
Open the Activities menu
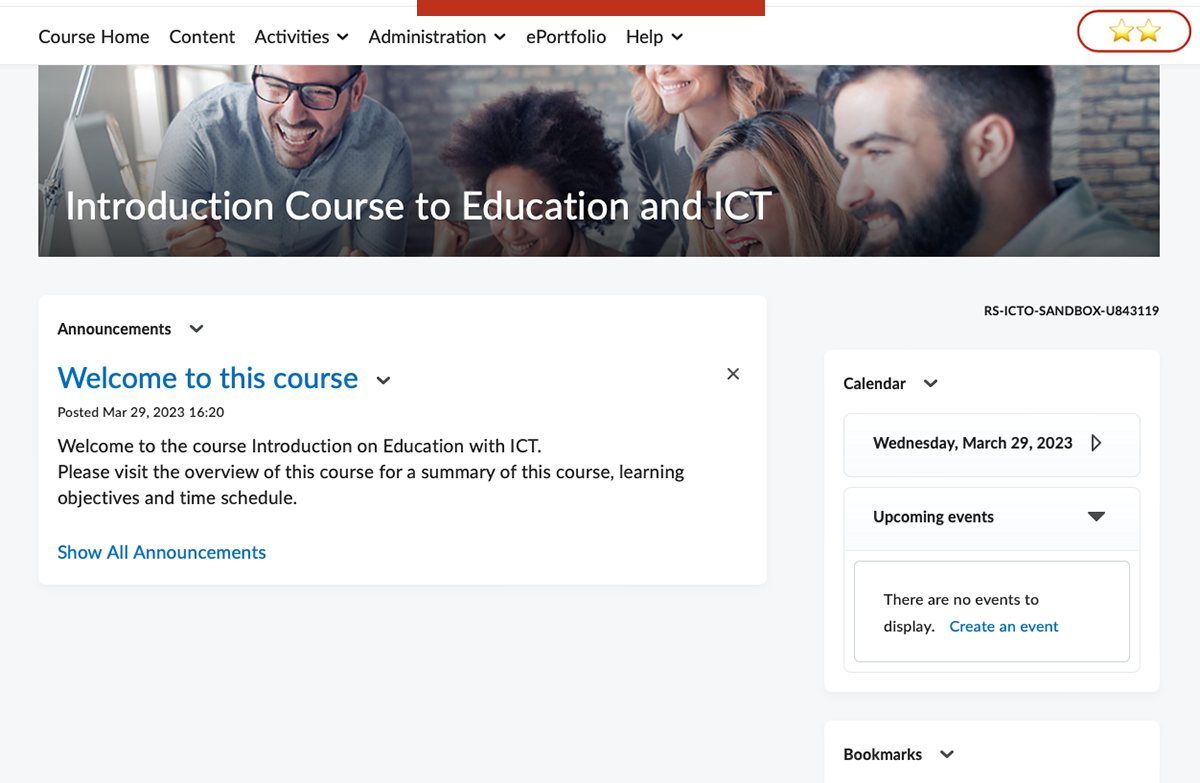point(301,37)
